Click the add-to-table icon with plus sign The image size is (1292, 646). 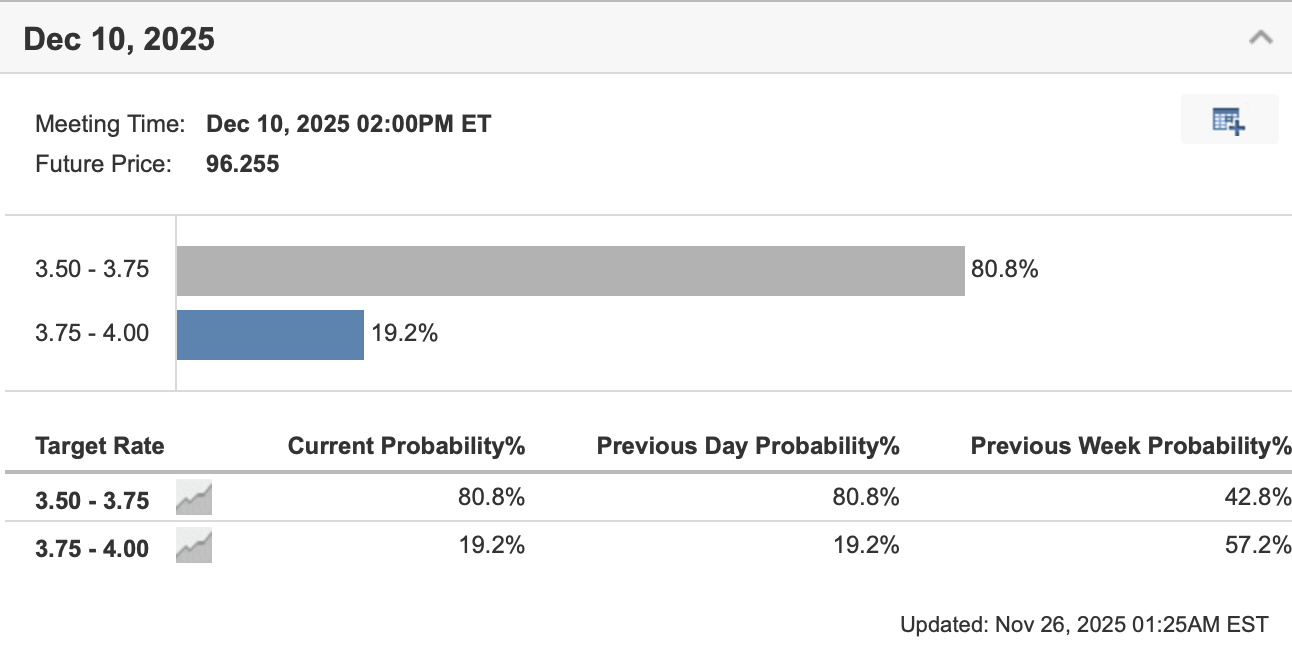point(1229,120)
